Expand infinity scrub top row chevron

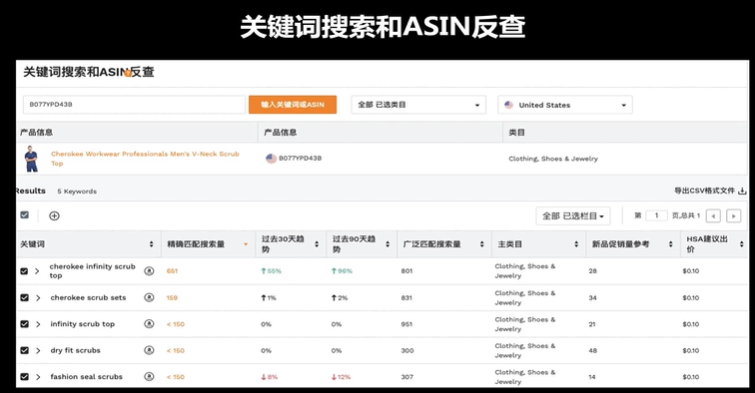38,324
